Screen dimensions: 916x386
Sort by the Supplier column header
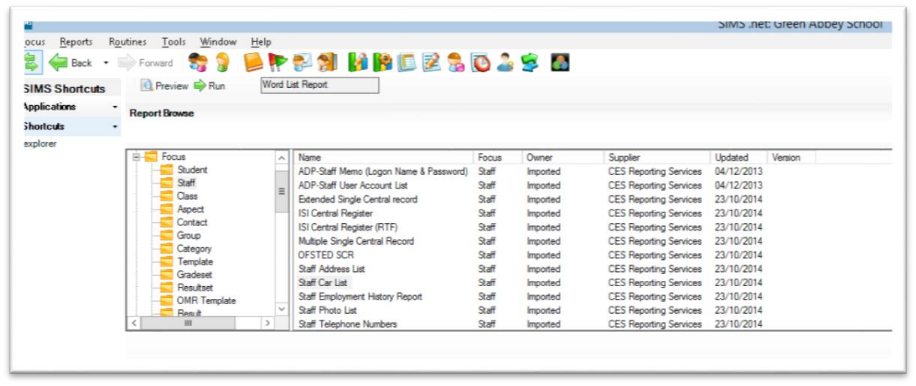pyautogui.click(x=657, y=158)
